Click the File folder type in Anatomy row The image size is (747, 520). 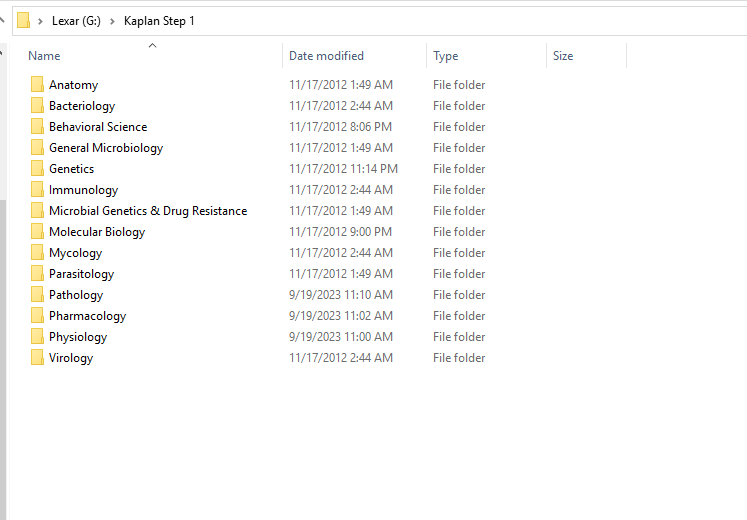[459, 85]
